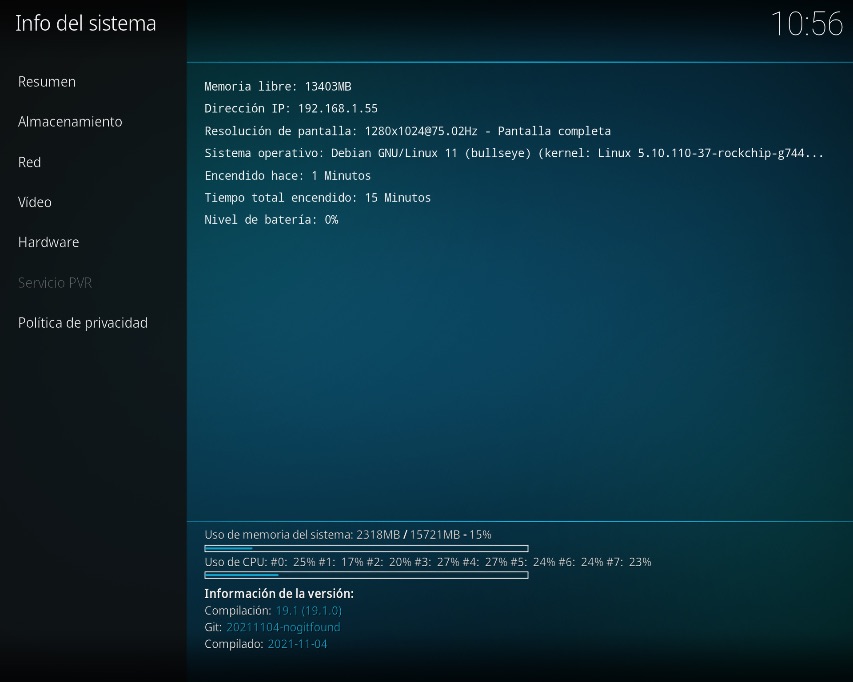Viewport: 853px width, 682px height.
Task: Click the Resolución de pantalla line
Action: pyautogui.click(x=407, y=131)
